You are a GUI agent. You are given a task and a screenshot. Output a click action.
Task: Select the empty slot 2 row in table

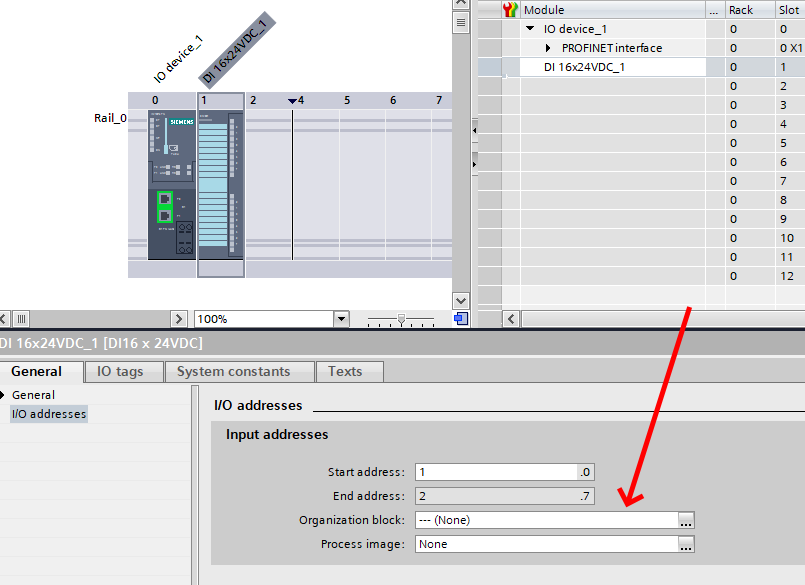click(x=642, y=86)
